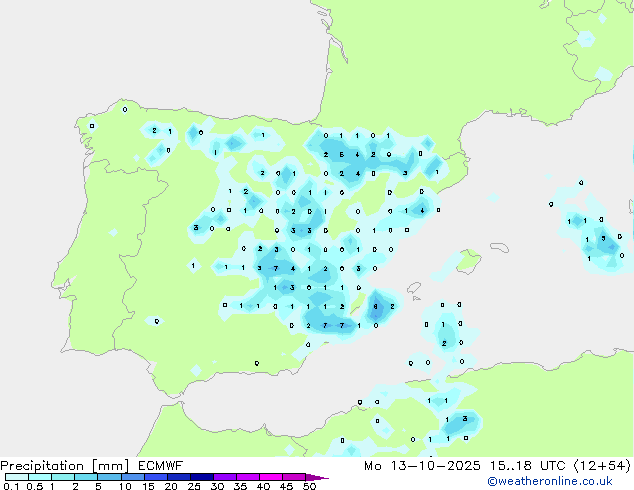This screenshot has width=634, height=490.
Task: Pick the legend swatch between 15 and 20
Action: (156, 477)
